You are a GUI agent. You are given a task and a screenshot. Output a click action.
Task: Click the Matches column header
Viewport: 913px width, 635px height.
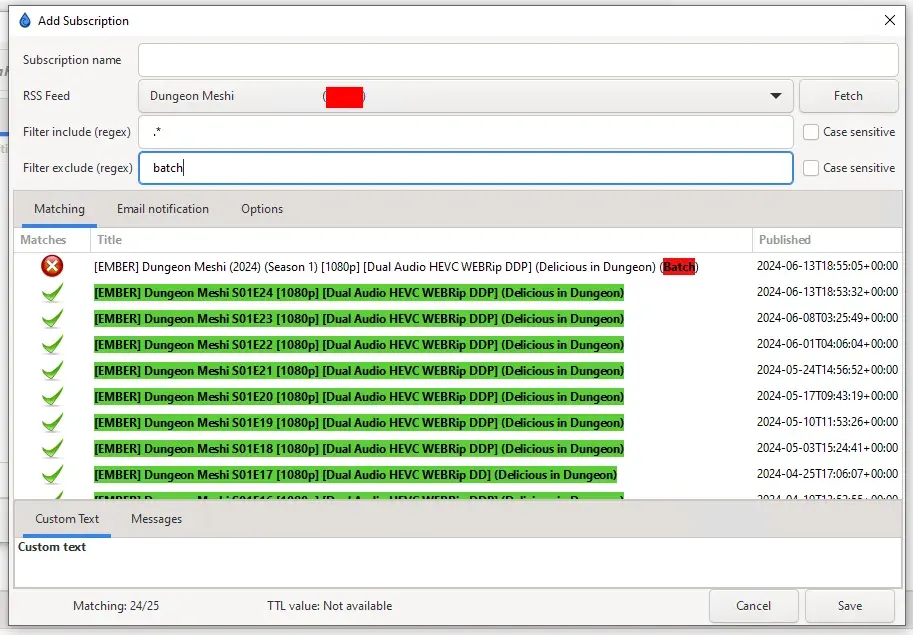tap(52, 240)
